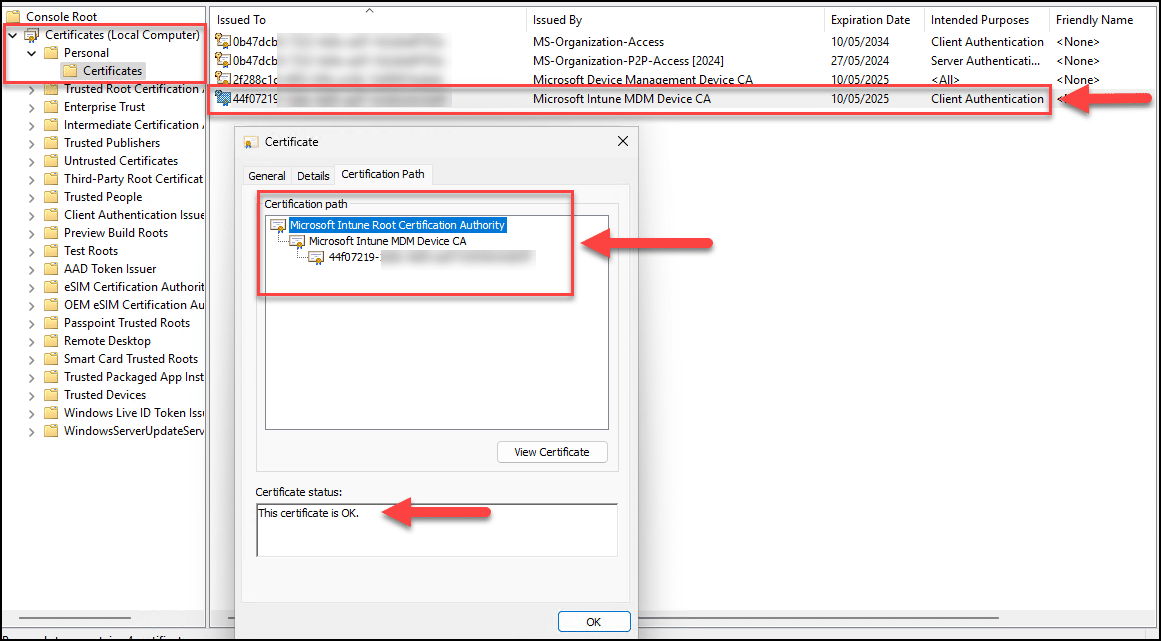Expand the Intermediate Certification Authorities node
The width and height of the screenshot is (1161, 641).
[x=31, y=125]
